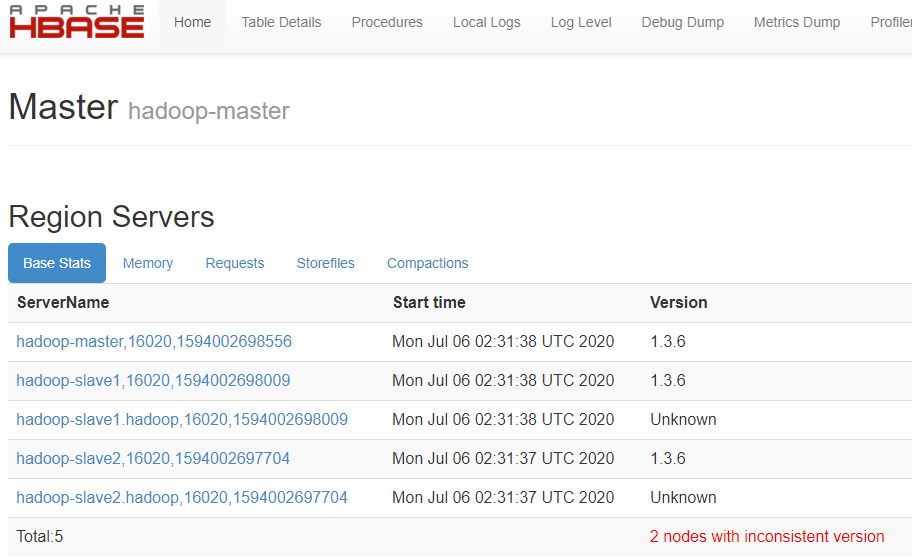912x557 pixels.
Task: Click the Start time column header
Action: click(429, 302)
